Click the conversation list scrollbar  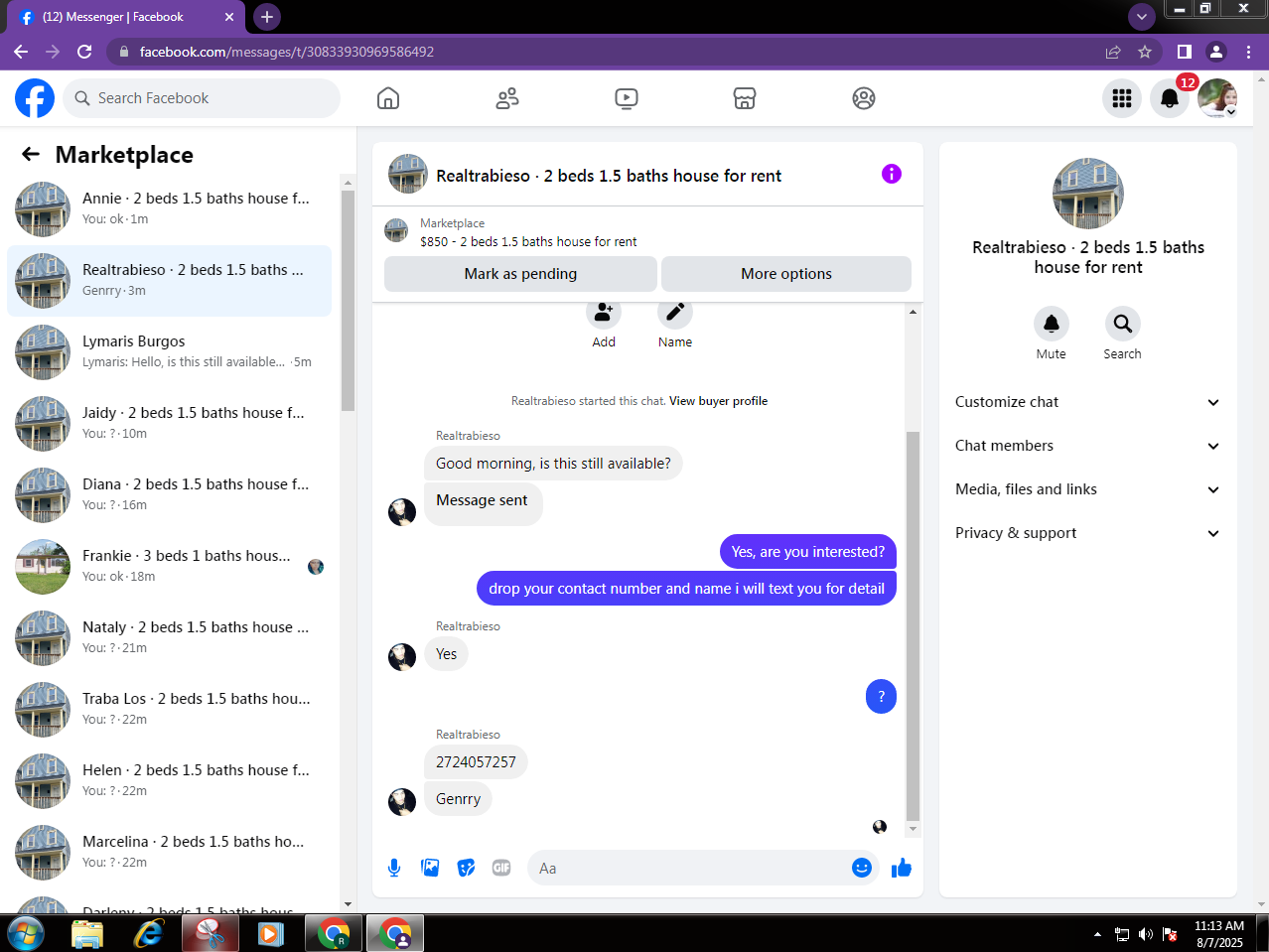[x=348, y=300]
